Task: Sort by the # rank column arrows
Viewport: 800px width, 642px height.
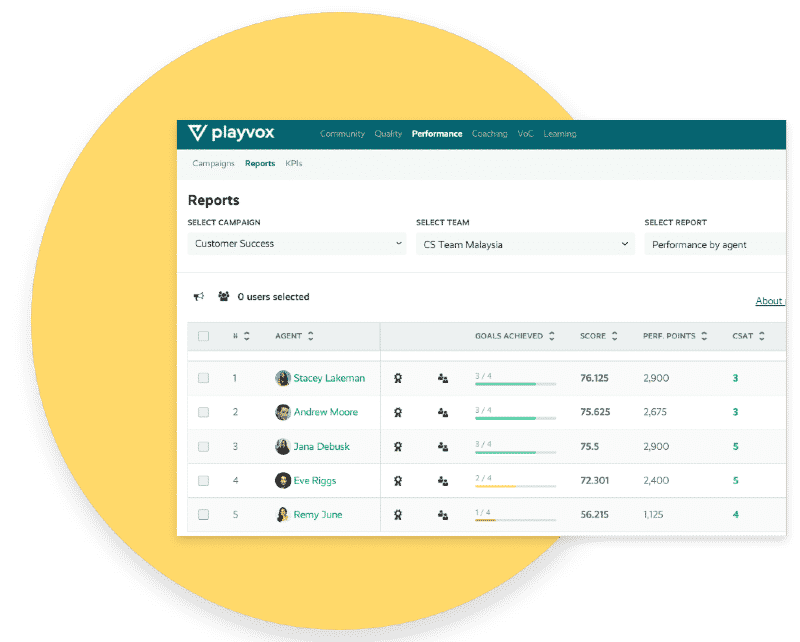Action: 247,336
